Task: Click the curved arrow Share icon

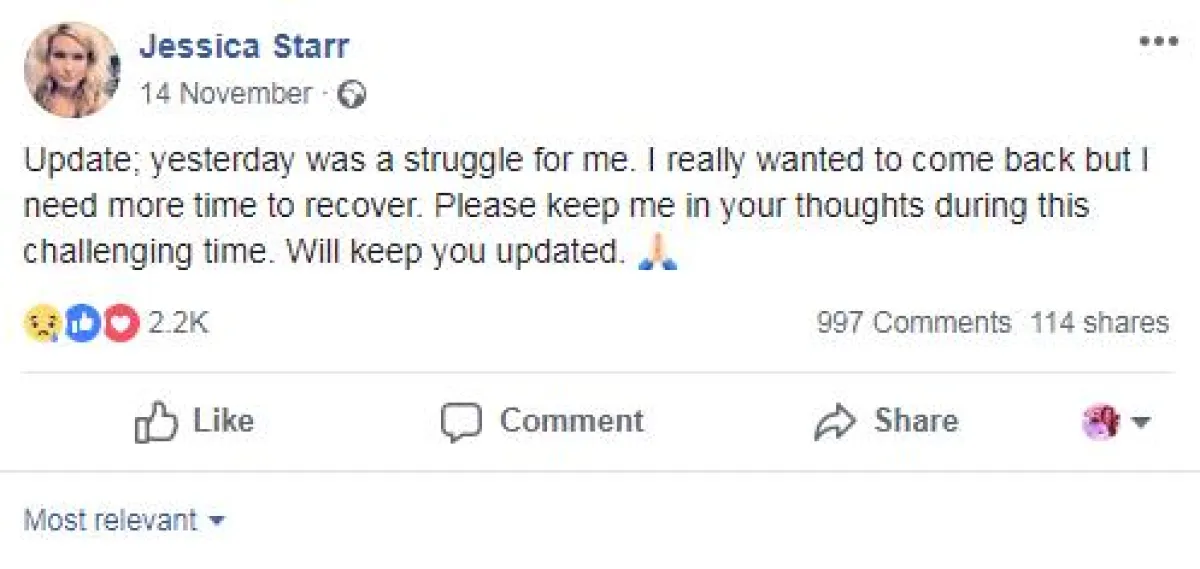Action: tap(832, 422)
